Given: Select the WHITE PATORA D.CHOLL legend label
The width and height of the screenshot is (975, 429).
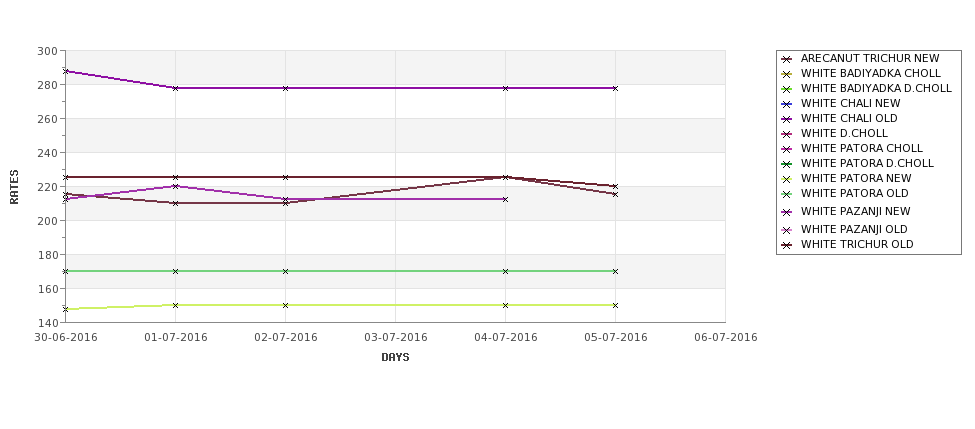Looking at the screenshot, I should coord(867,164).
